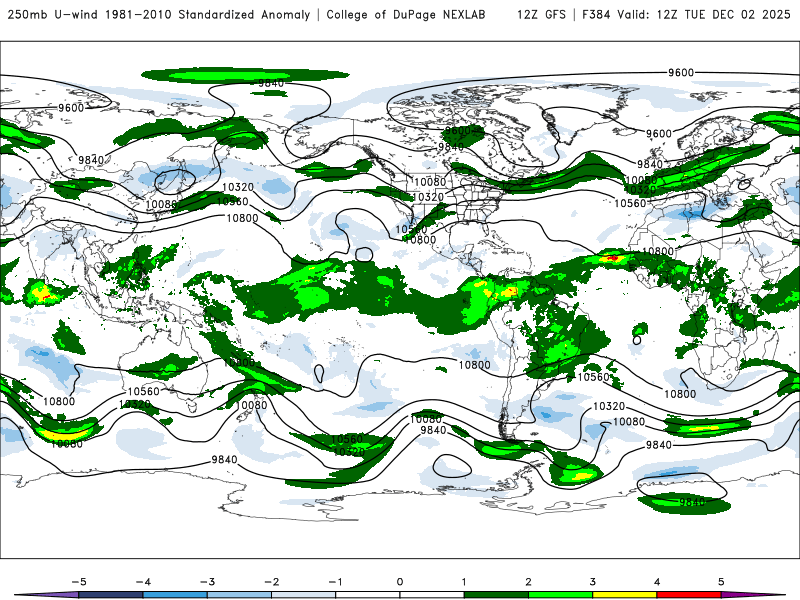800x600 pixels.
Task: Click the pale blue -2 to -1 colorbar segment
Action: [304, 595]
